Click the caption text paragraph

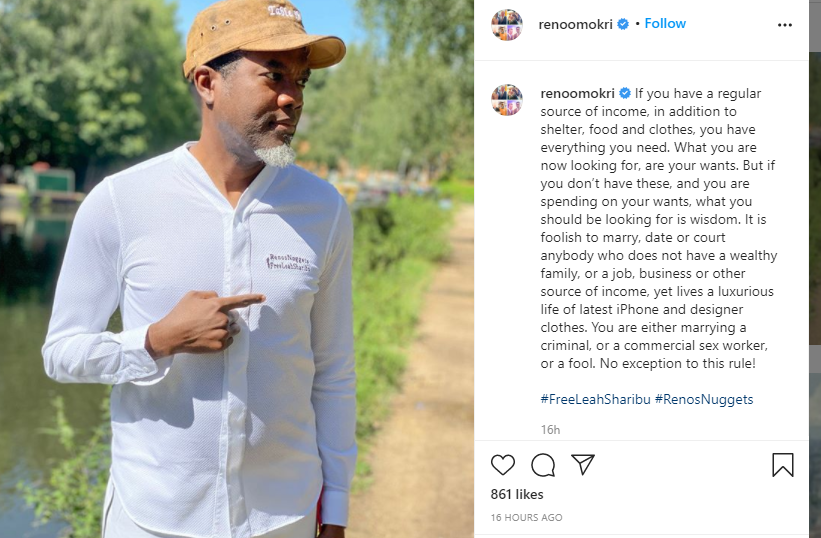659,228
